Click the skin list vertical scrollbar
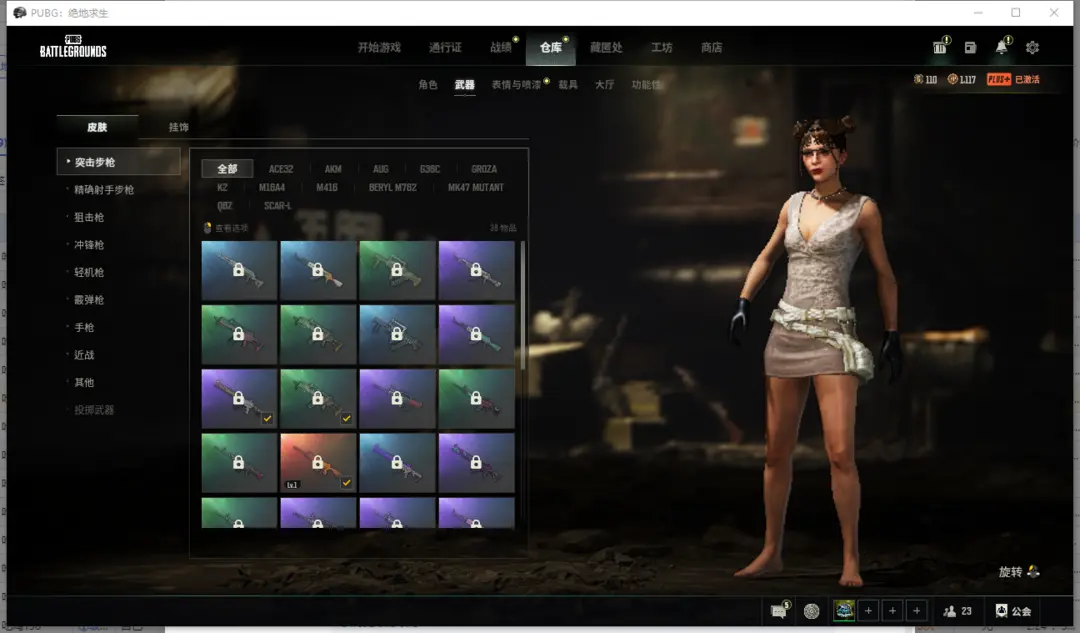The image size is (1080, 633). click(x=522, y=305)
